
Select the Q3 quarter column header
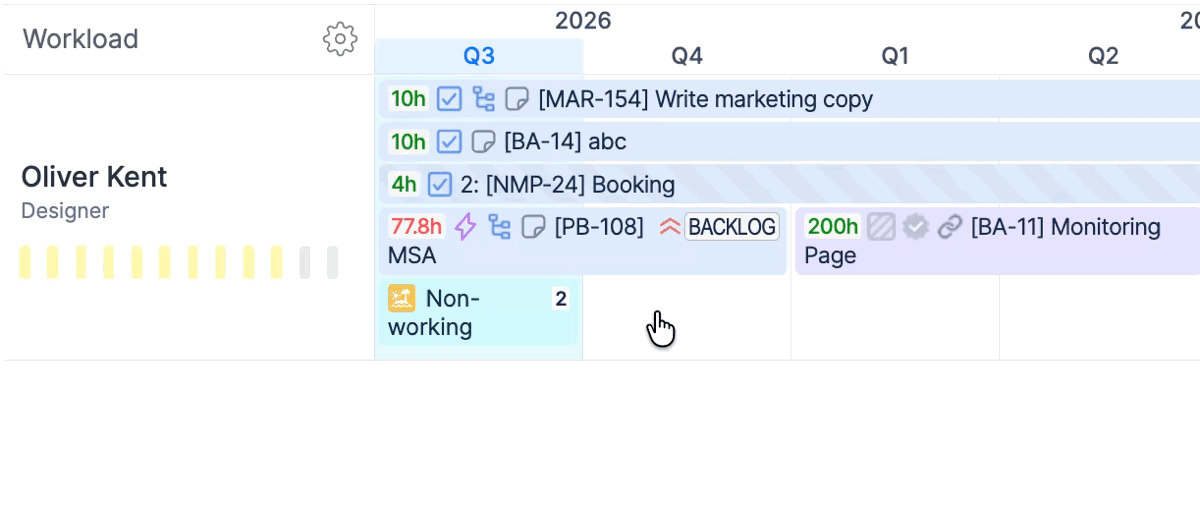point(479,56)
